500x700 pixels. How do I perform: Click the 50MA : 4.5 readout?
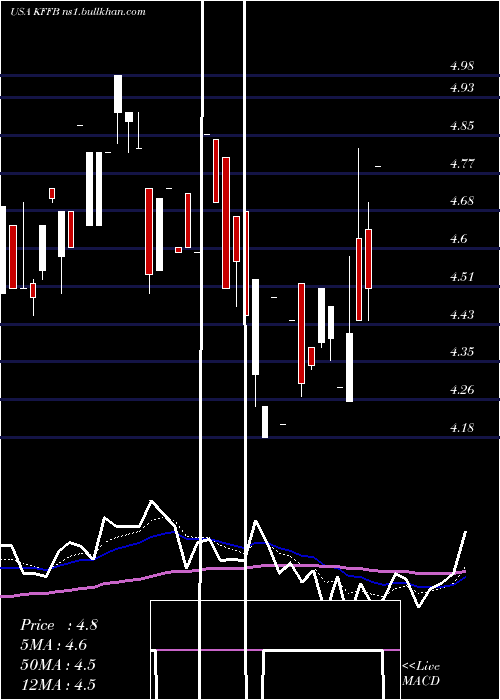tap(58, 665)
